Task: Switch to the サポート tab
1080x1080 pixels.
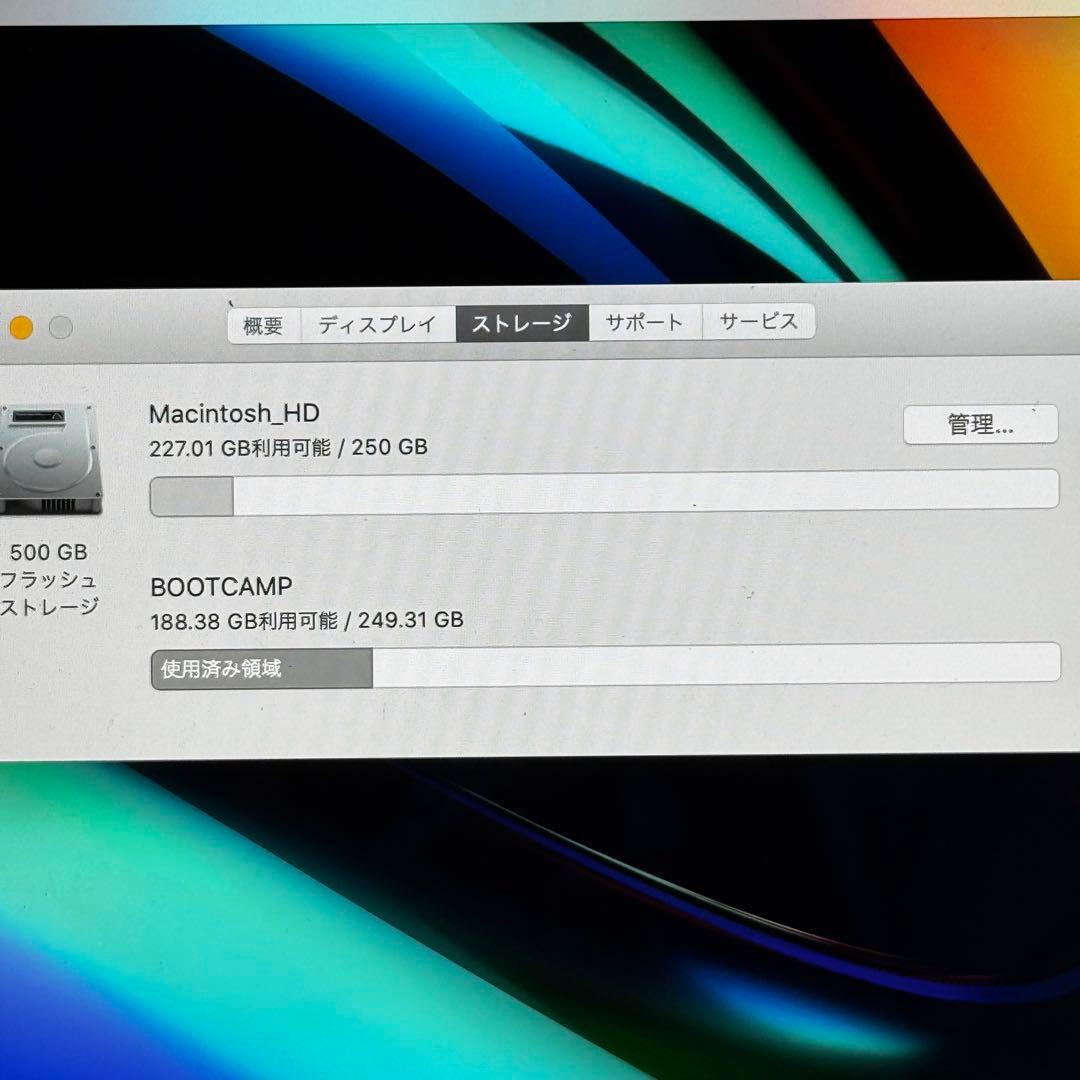Action: (x=644, y=323)
